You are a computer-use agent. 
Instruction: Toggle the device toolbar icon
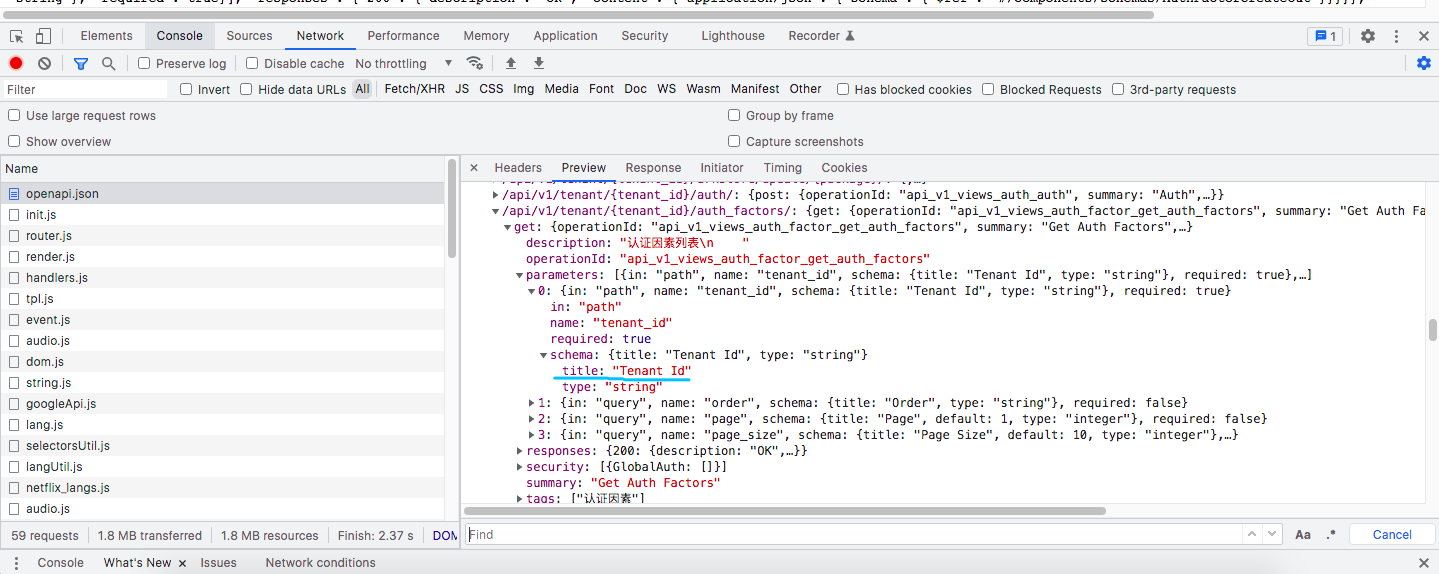pos(43,36)
